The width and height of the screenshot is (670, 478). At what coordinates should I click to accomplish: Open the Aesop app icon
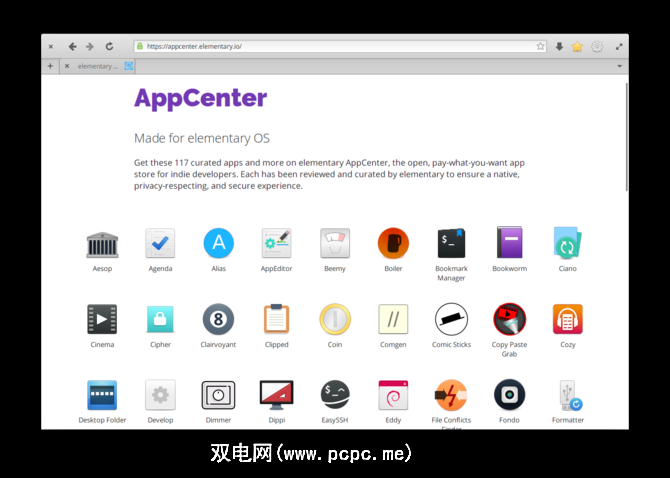click(x=102, y=244)
